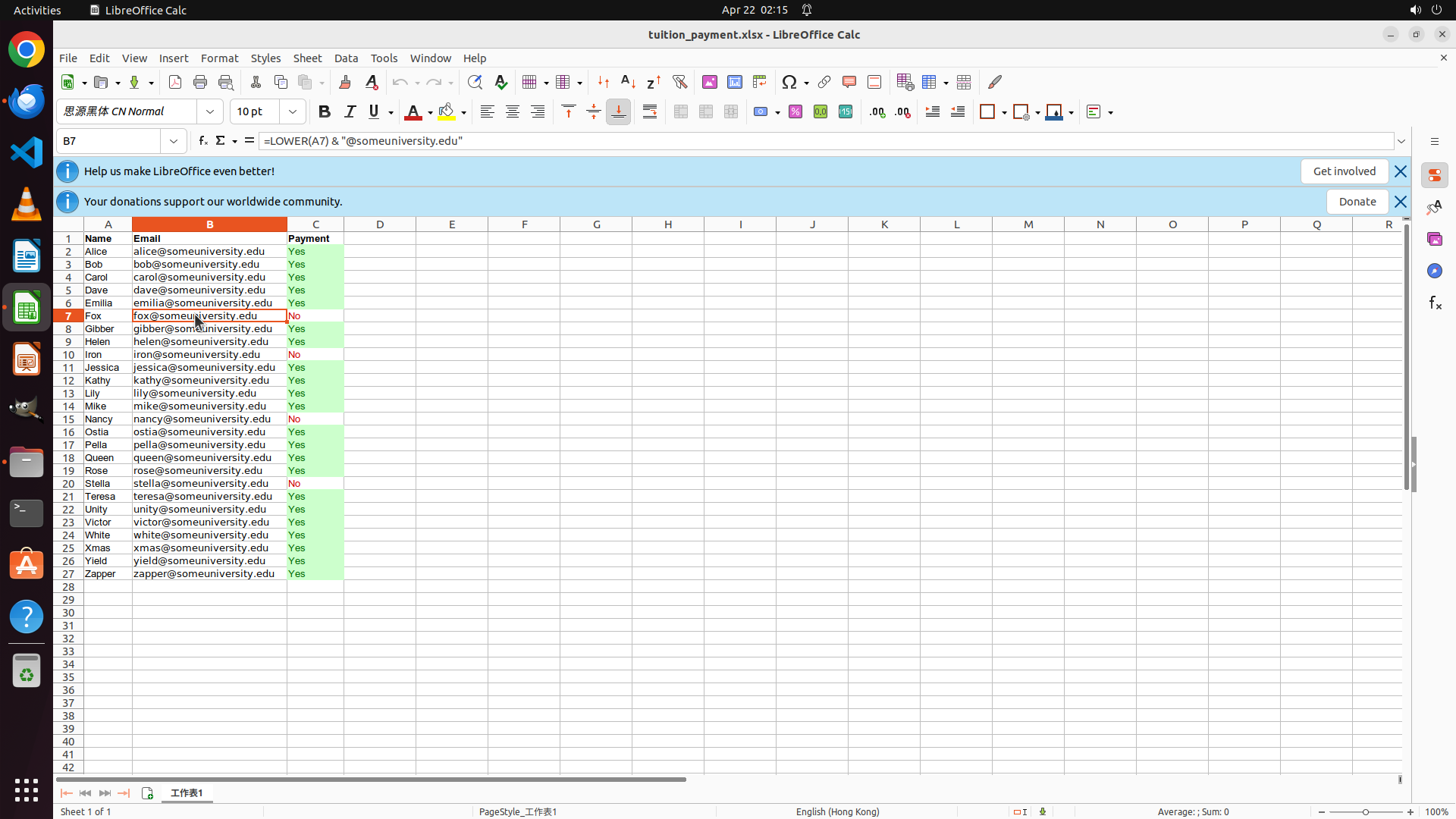This screenshot has width=1456, height=819.
Task: Click the Format as Percent icon
Action: [795, 112]
